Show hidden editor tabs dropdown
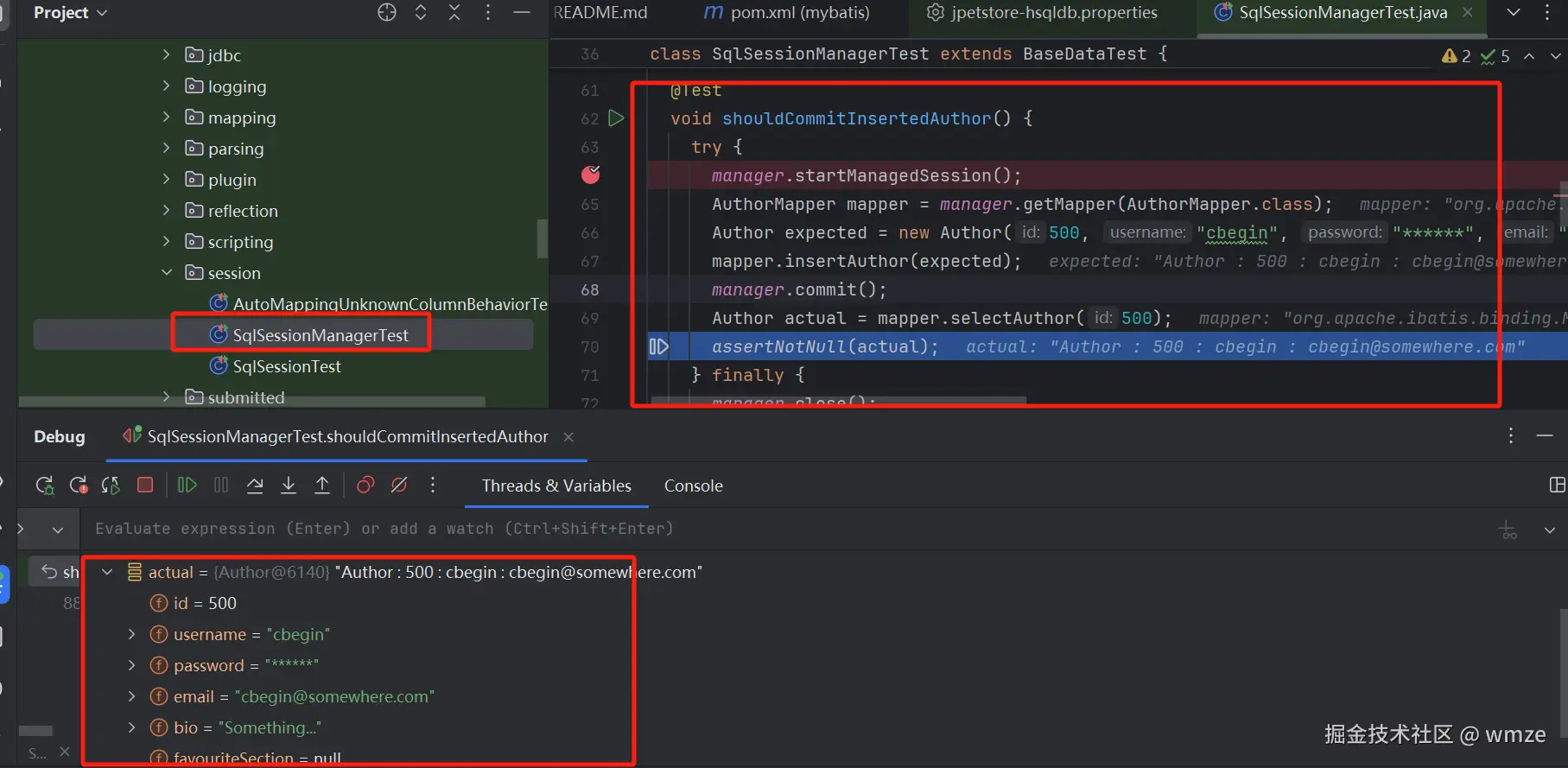The width and height of the screenshot is (1568, 768). coord(1514,12)
